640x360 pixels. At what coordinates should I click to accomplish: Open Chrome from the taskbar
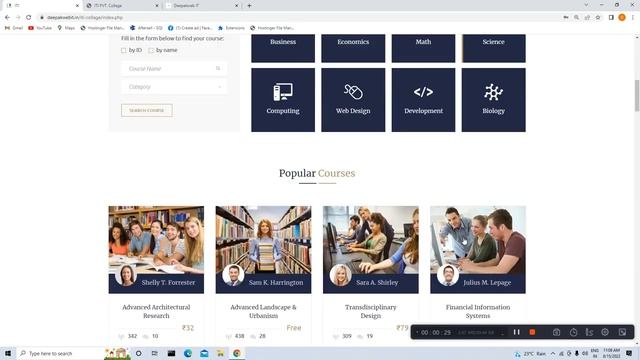click(237, 353)
